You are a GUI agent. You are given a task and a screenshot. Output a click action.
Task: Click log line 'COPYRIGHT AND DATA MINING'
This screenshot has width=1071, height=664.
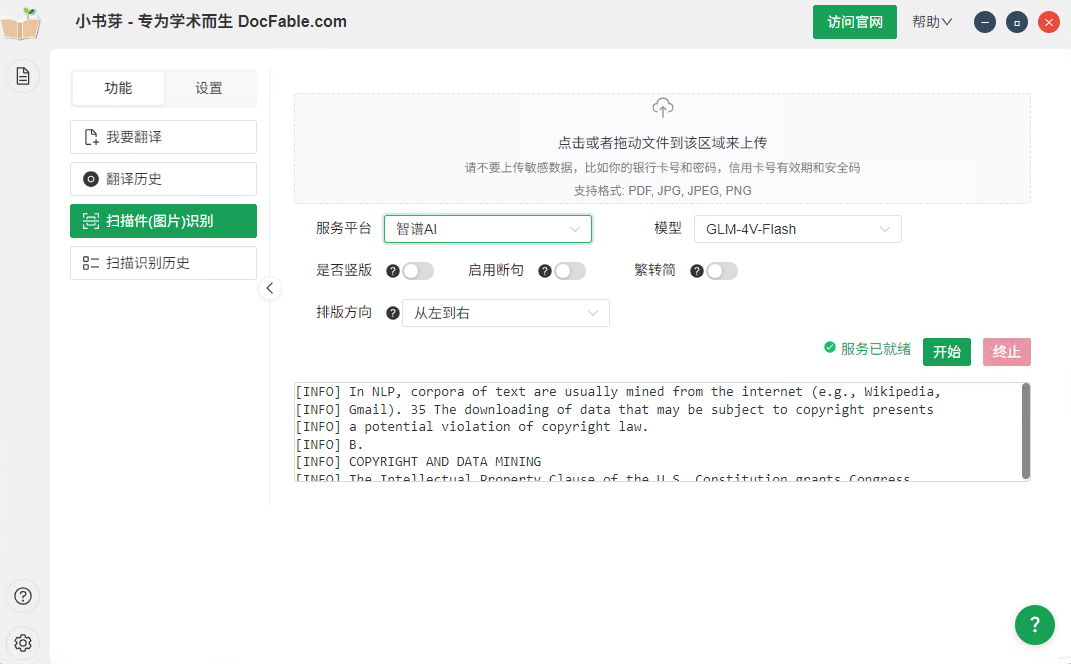point(445,462)
